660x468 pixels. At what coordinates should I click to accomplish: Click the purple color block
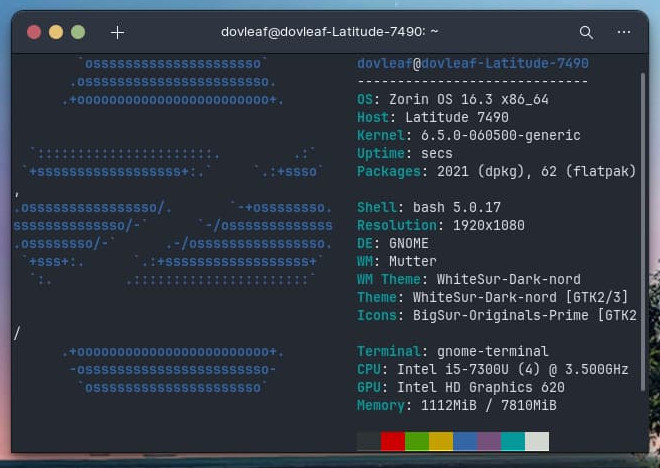[489, 441]
